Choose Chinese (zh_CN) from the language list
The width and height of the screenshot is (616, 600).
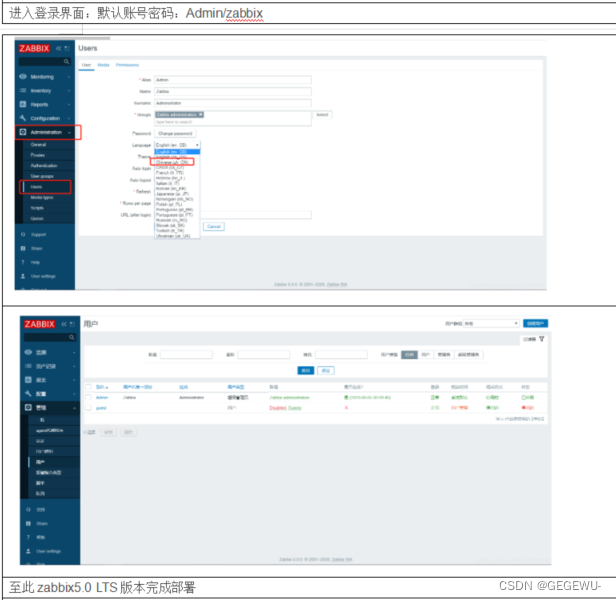tap(172, 162)
